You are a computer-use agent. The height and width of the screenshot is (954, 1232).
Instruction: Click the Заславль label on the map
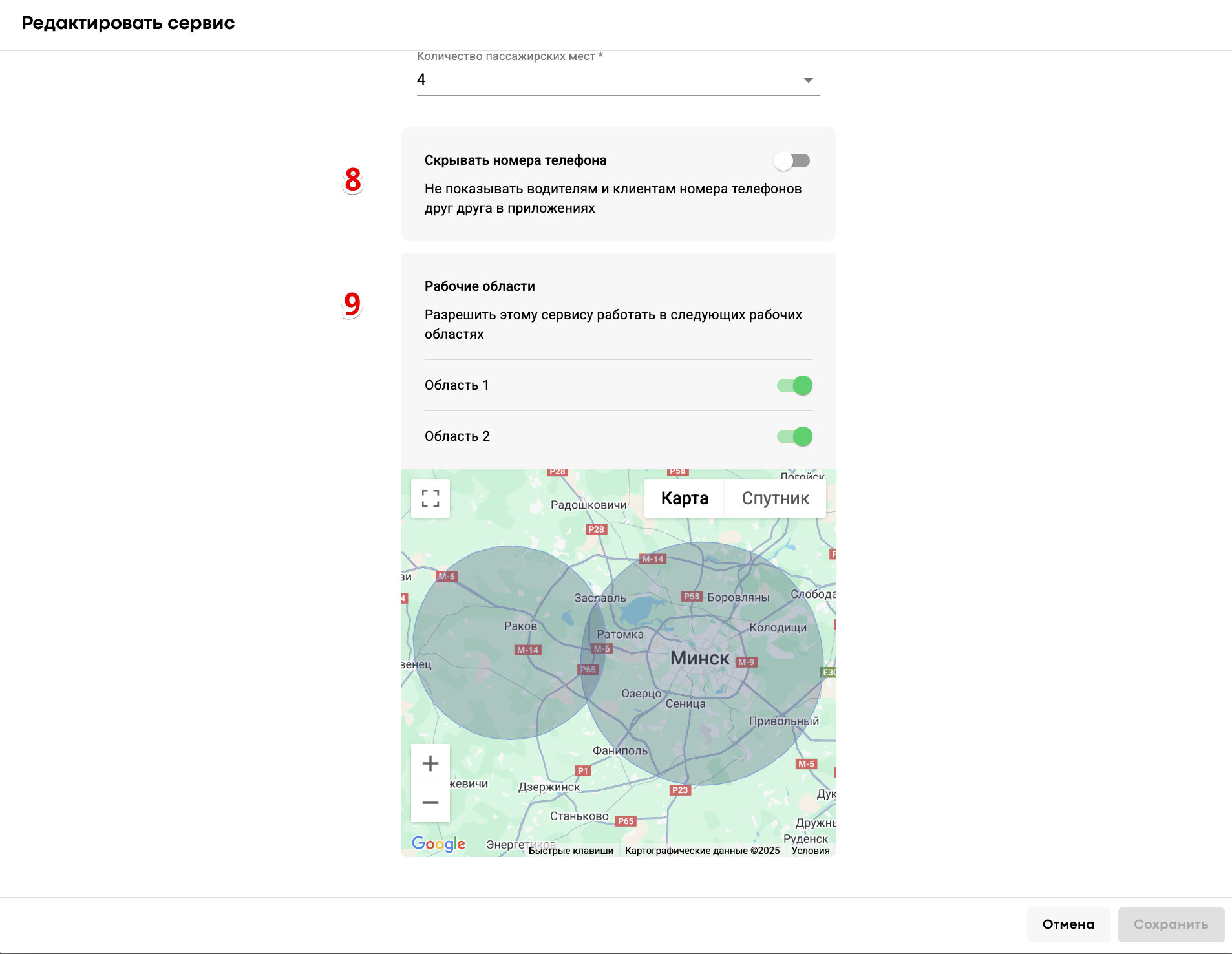(x=600, y=599)
